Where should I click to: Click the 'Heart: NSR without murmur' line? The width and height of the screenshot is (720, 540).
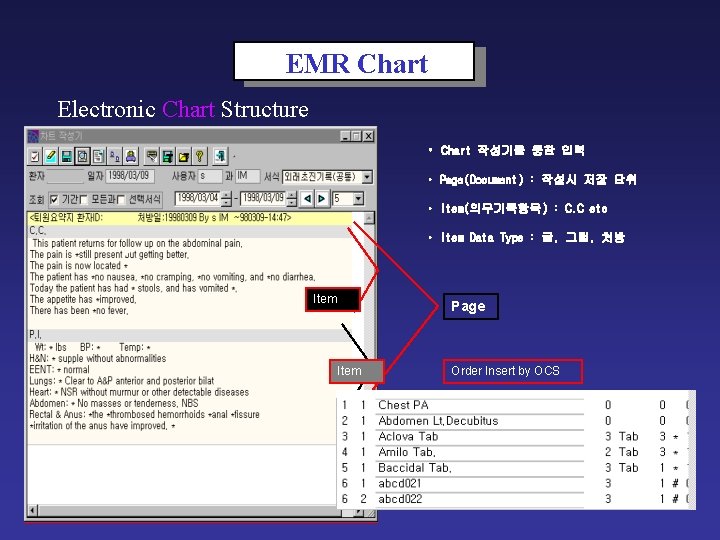coord(139,392)
